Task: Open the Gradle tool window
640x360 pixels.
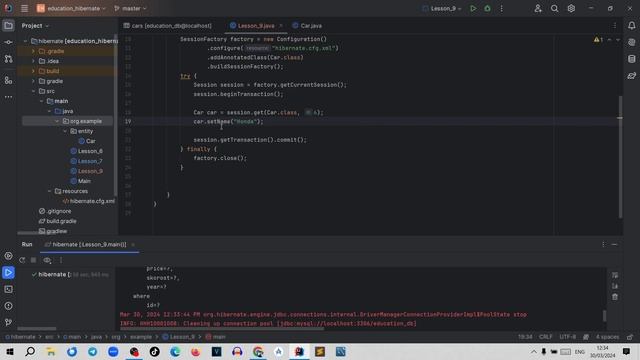Action: coord(631,76)
